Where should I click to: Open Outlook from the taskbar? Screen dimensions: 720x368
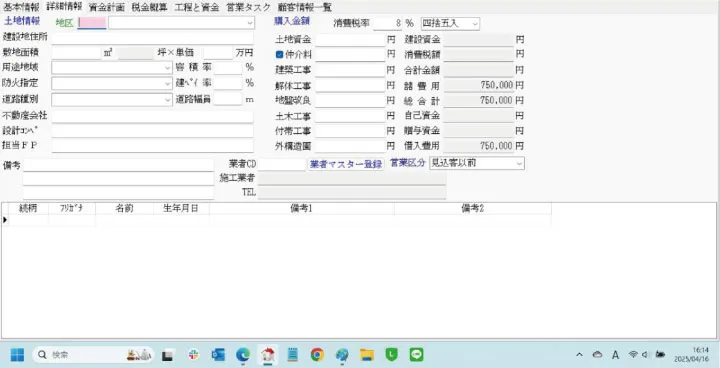pyautogui.click(x=218, y=355)
